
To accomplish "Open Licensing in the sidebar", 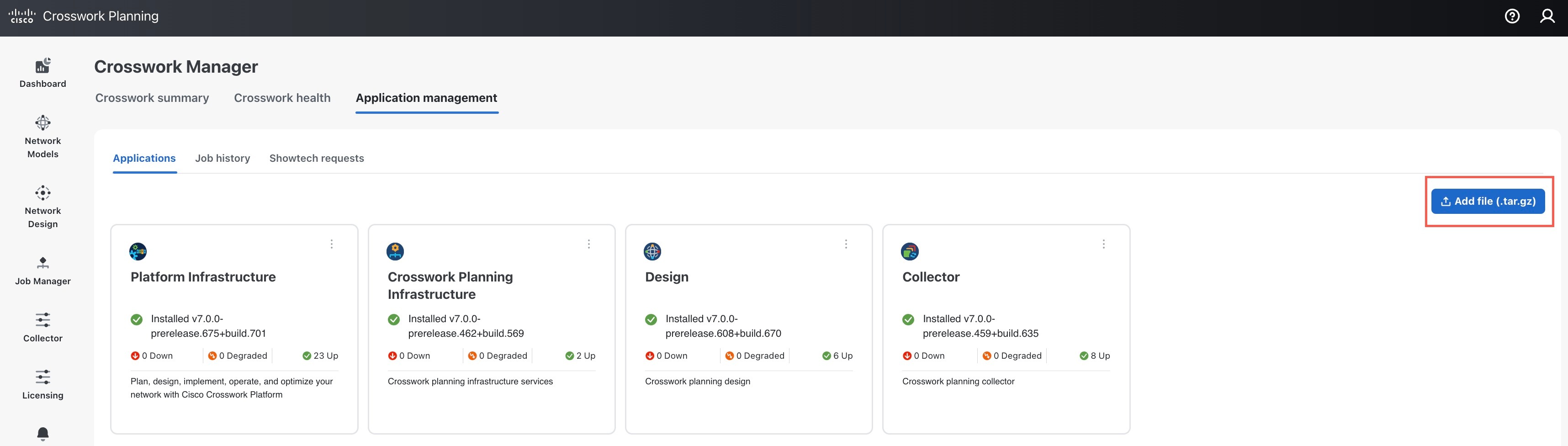I will pyautogui.click(x=42, y=385).
